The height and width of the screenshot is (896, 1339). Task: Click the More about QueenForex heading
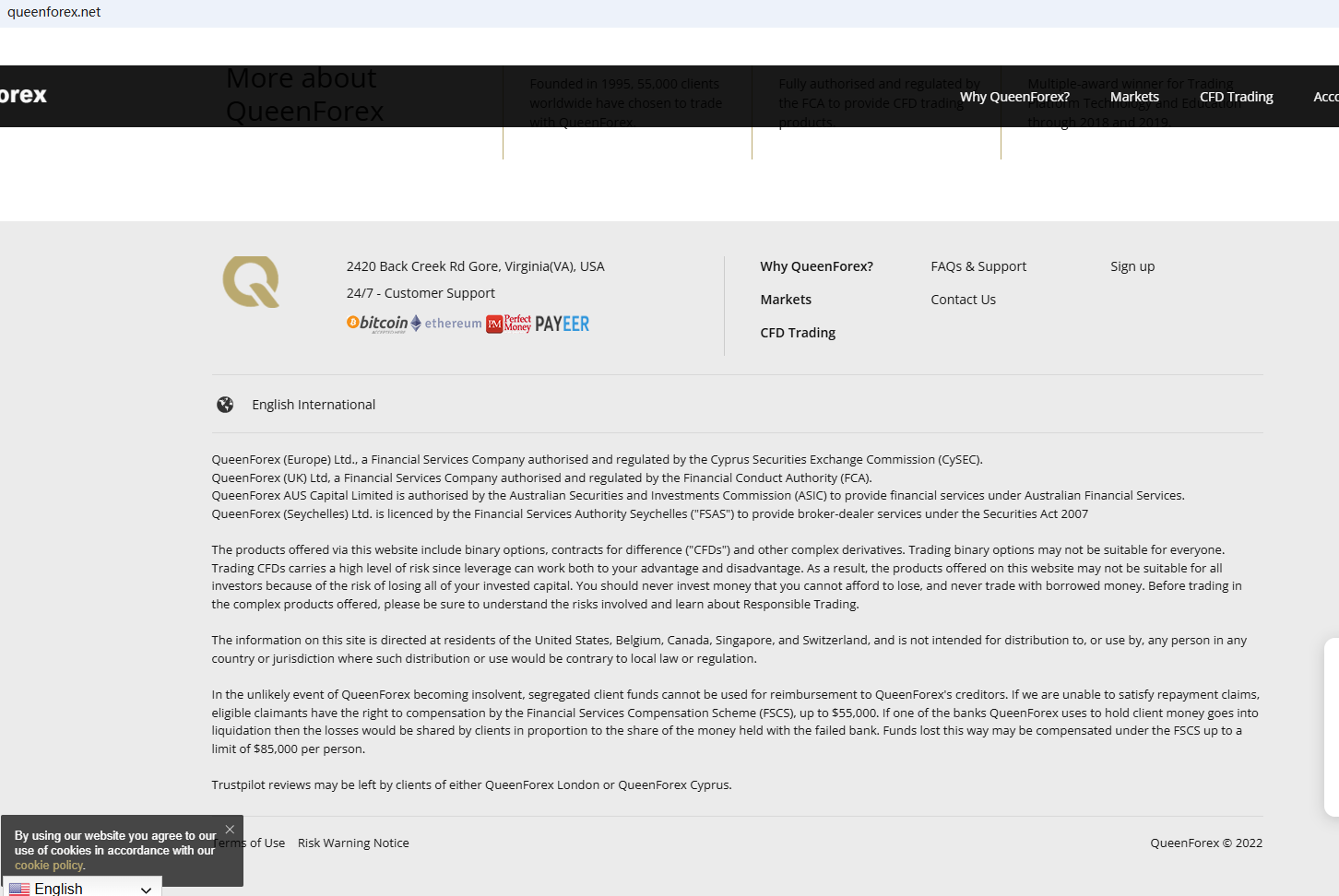305,95
